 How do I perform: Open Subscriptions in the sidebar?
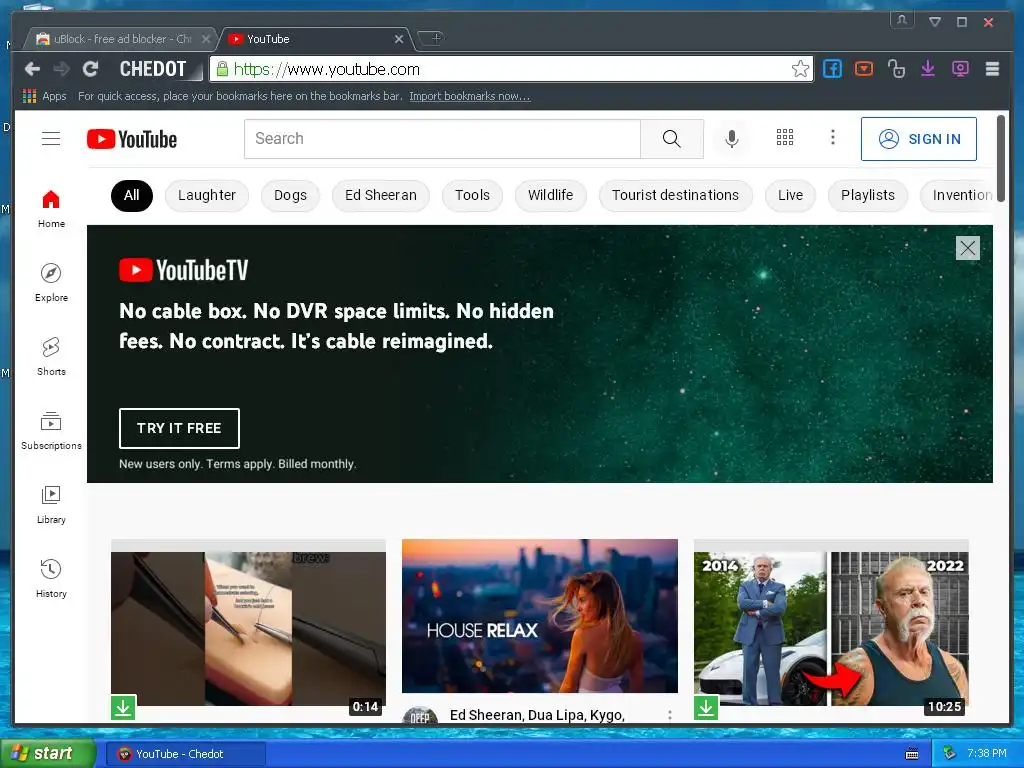click(x=51, y=431)
